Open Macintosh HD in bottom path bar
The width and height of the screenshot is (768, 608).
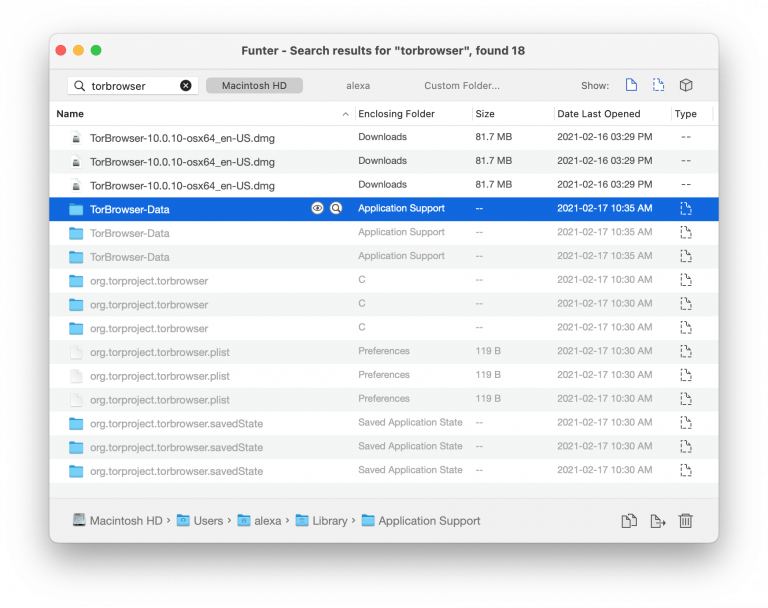(126, 521)
